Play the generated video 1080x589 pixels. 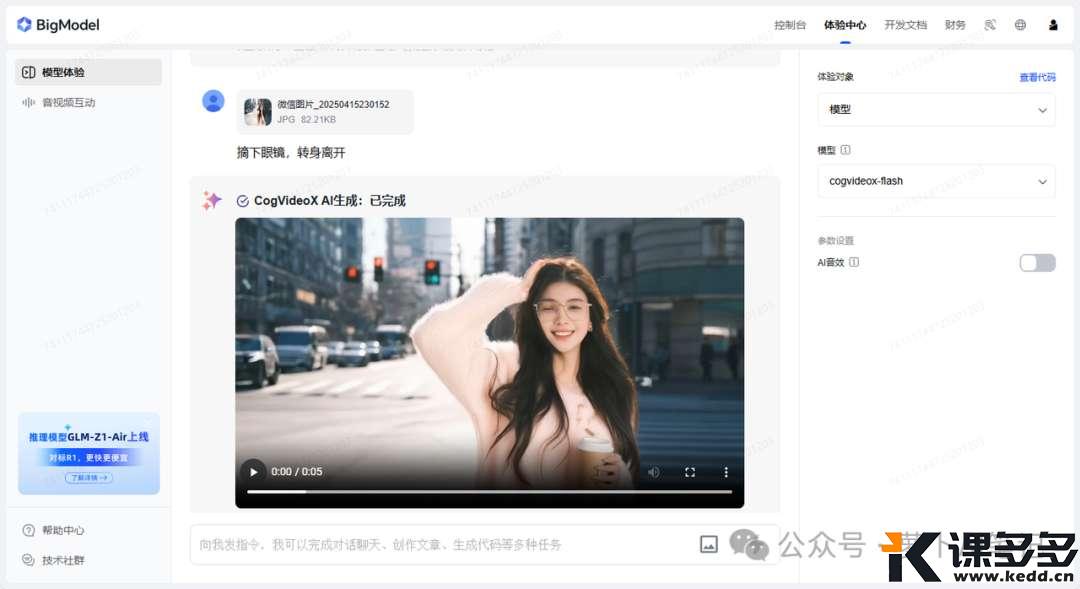254,472
